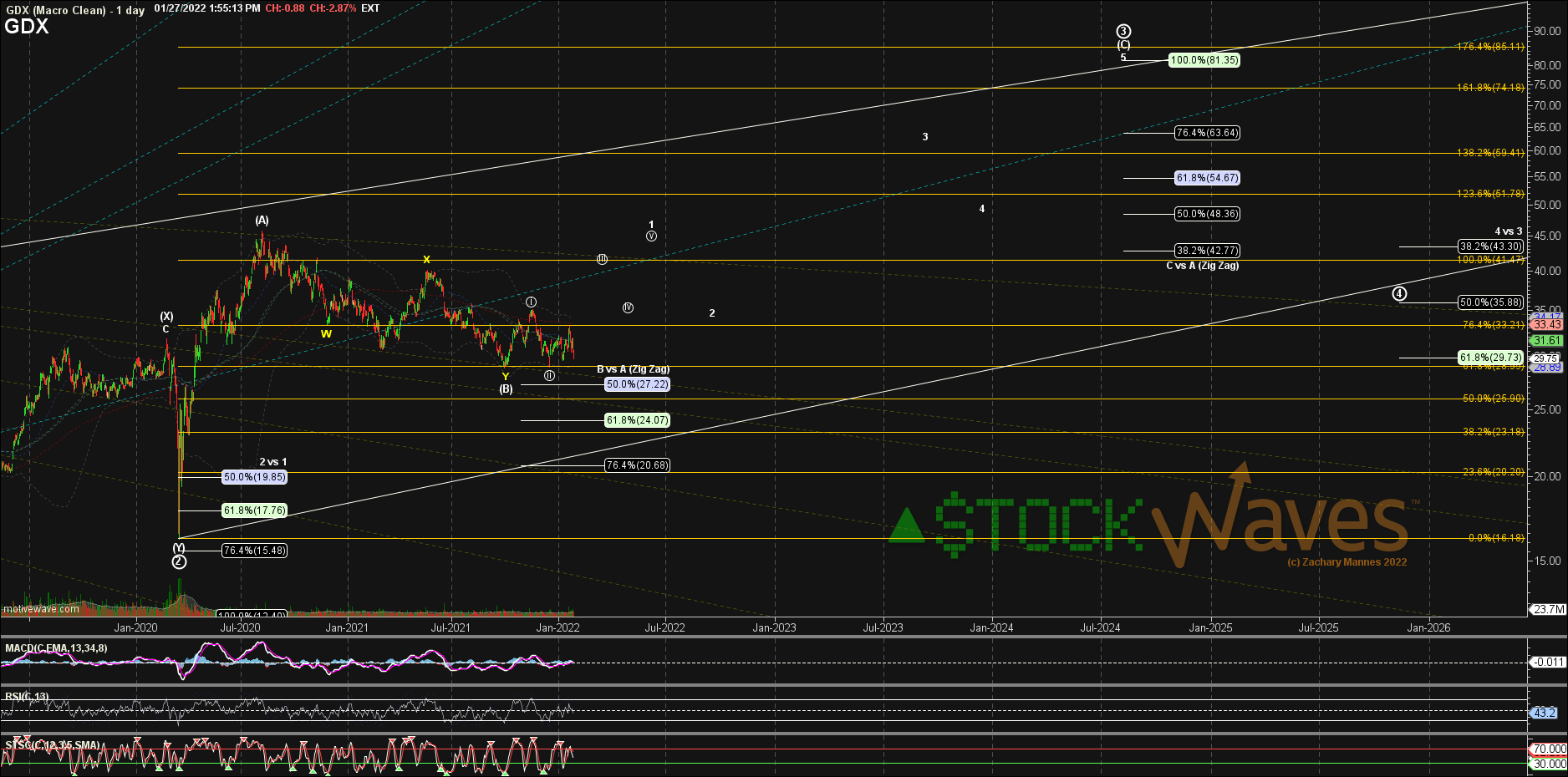Click the "2 vs 1" annotation
The width and height of the screenshot is (1568, 777).
272,462
